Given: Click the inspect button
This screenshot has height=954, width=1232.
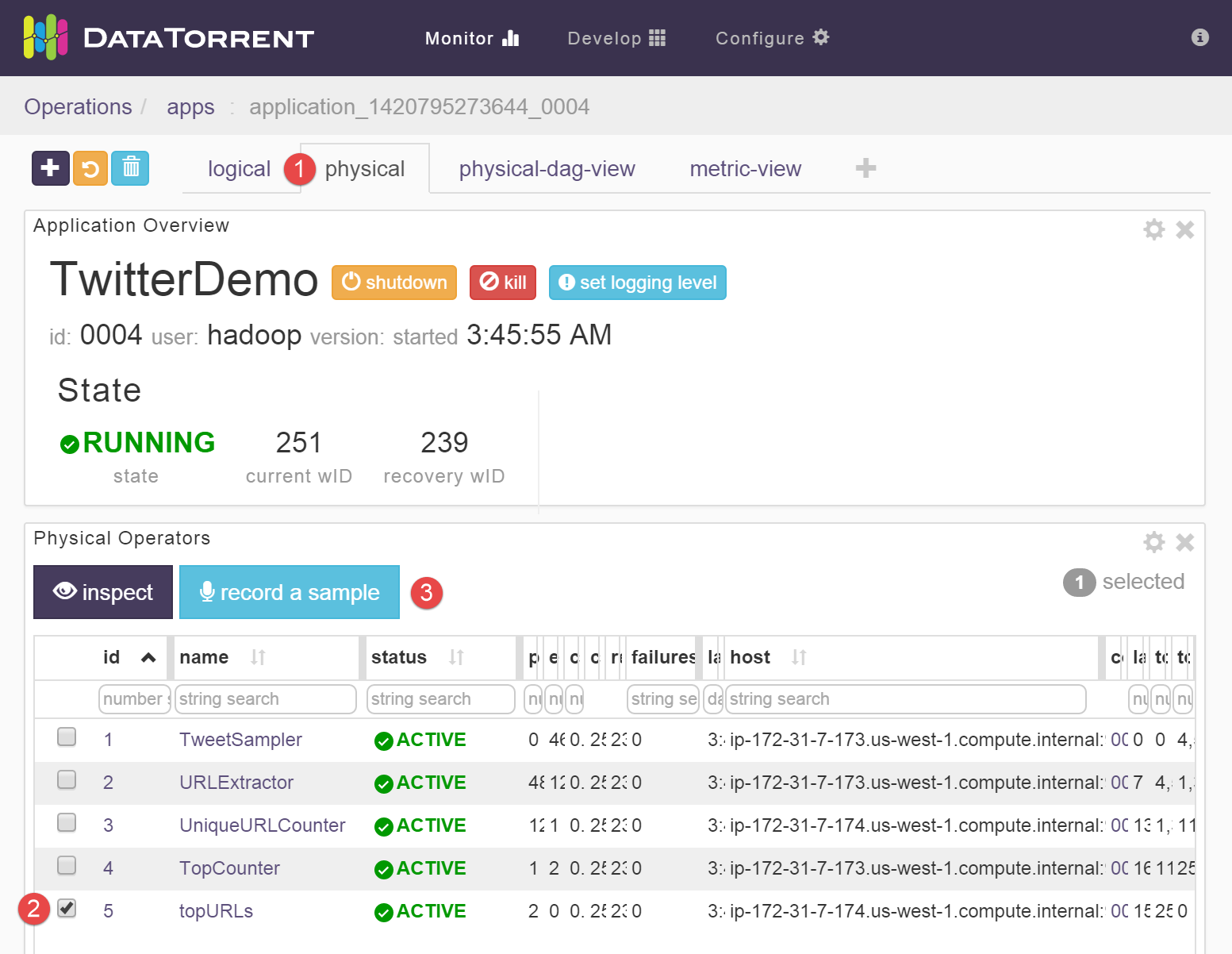Looking at the screenshot, I should pos(103,592).
